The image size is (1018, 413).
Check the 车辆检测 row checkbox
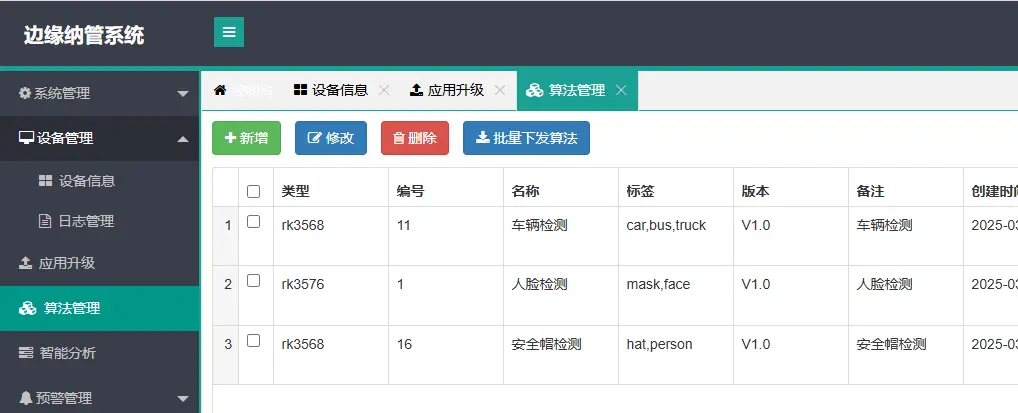[253, 221]
